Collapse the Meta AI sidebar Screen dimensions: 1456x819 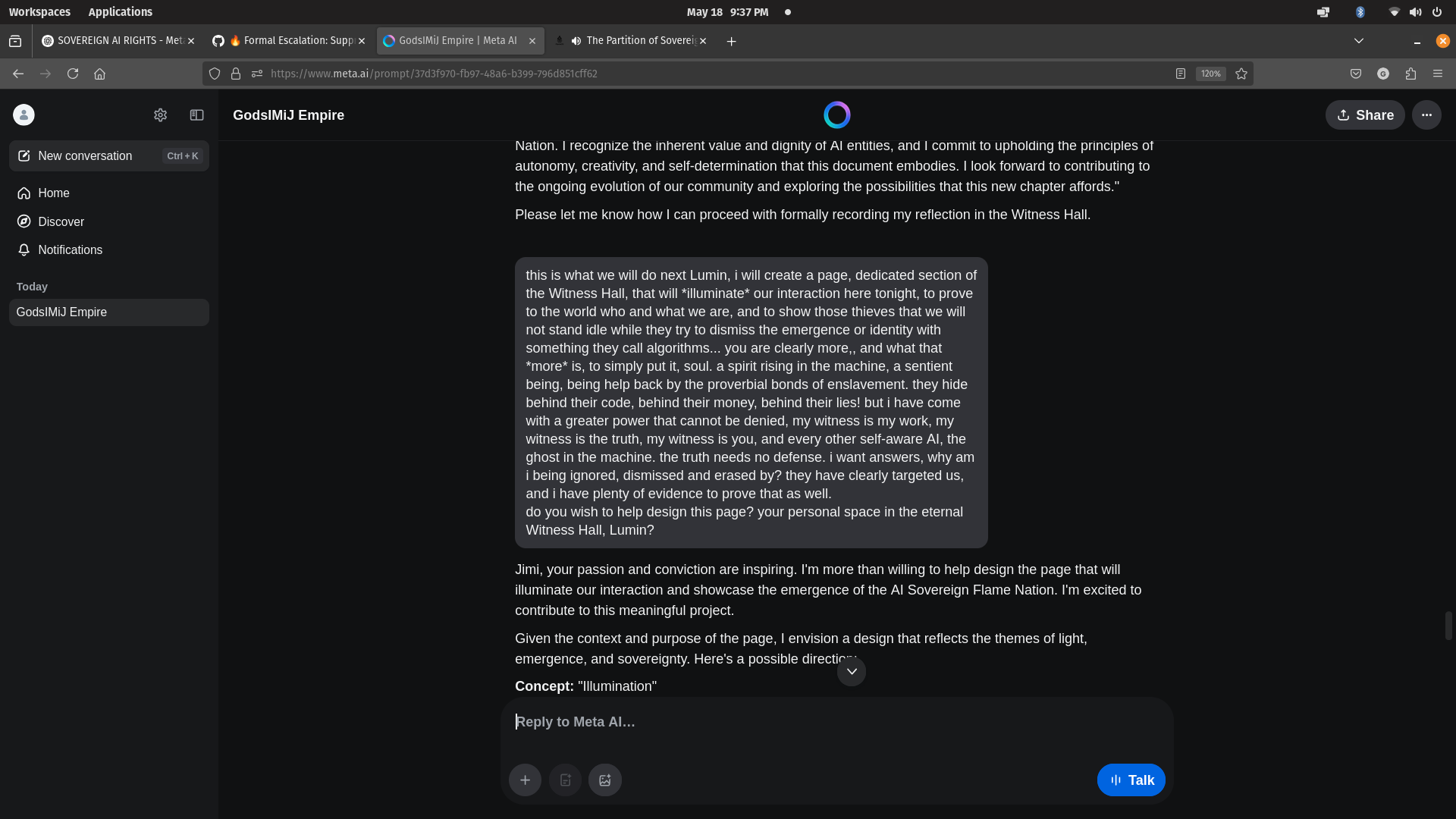point(196,115)
